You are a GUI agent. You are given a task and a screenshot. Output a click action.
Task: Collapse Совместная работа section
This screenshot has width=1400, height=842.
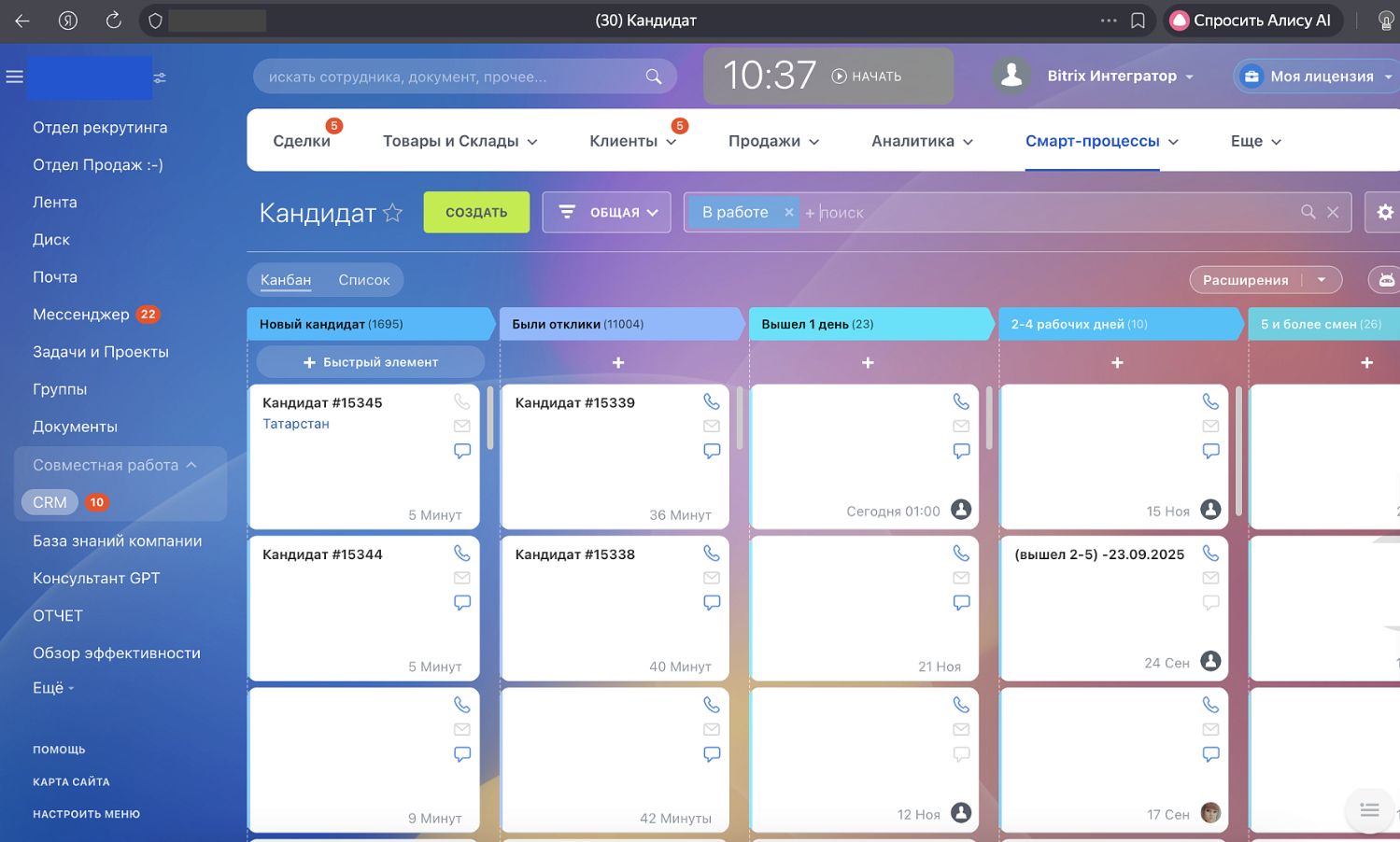click(x=115, y=465)
